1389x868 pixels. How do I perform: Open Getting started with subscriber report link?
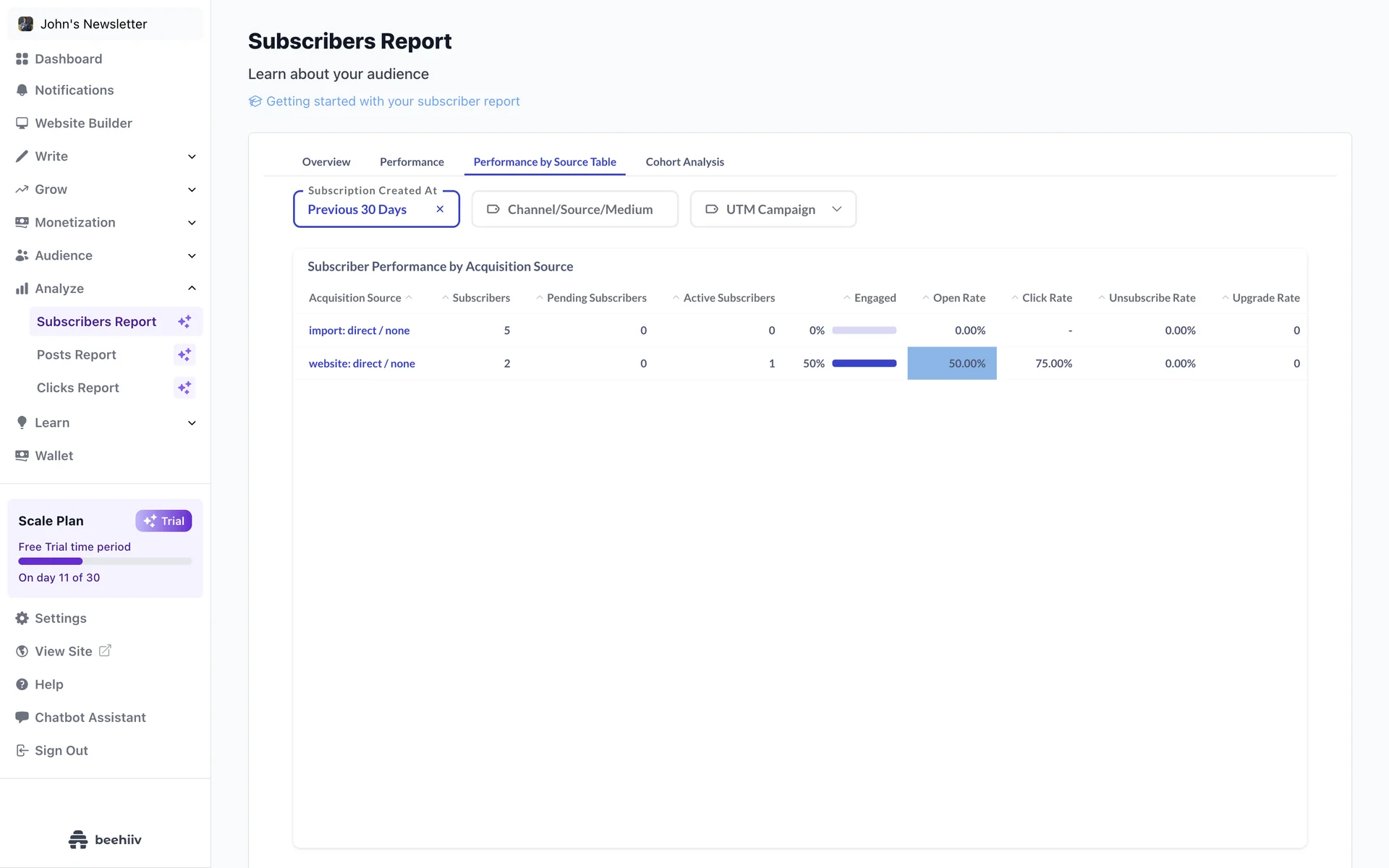pyautogui.click(x=392, y=101)
